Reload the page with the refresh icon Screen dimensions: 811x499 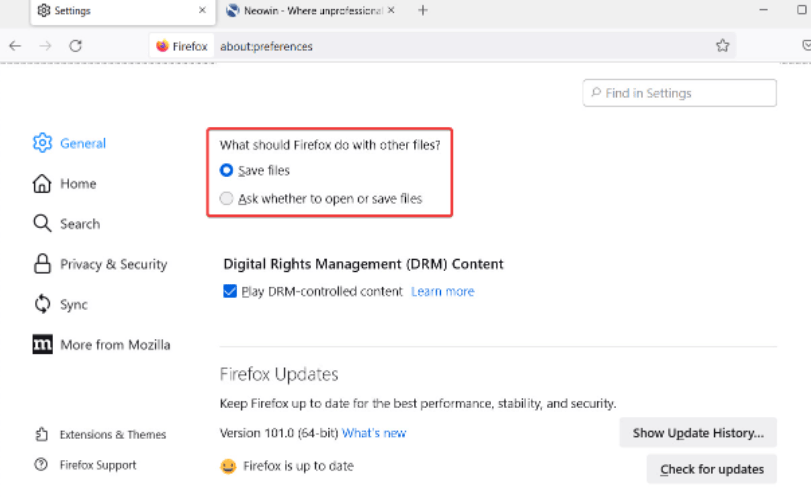[75, 46]
